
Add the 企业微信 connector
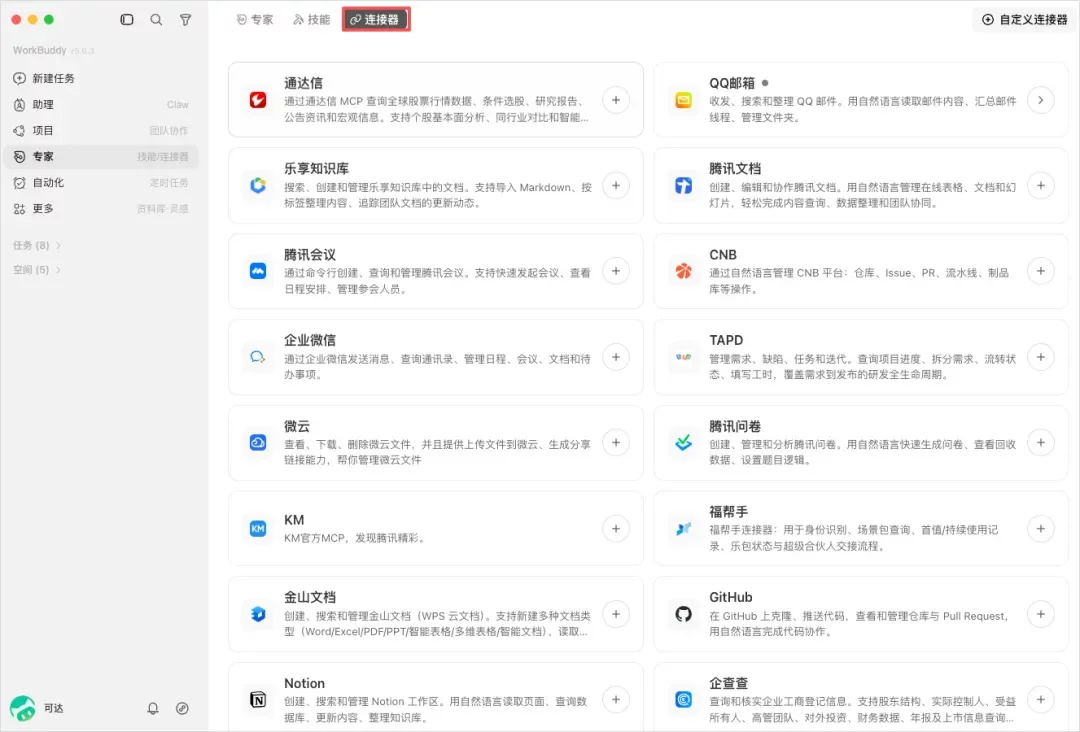[616, 357]
